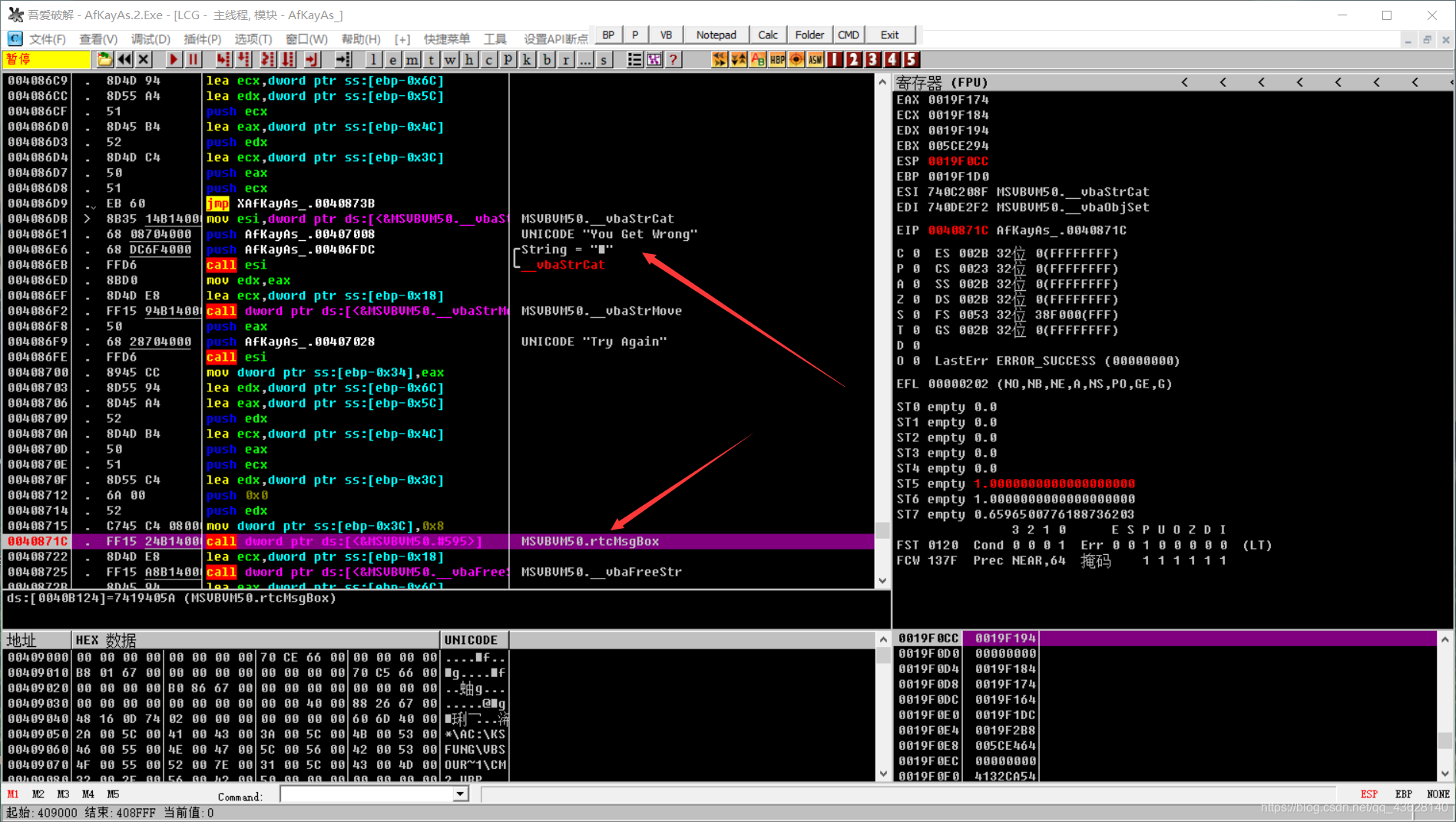Open Patches window with 'P' button

click(508, 60)
